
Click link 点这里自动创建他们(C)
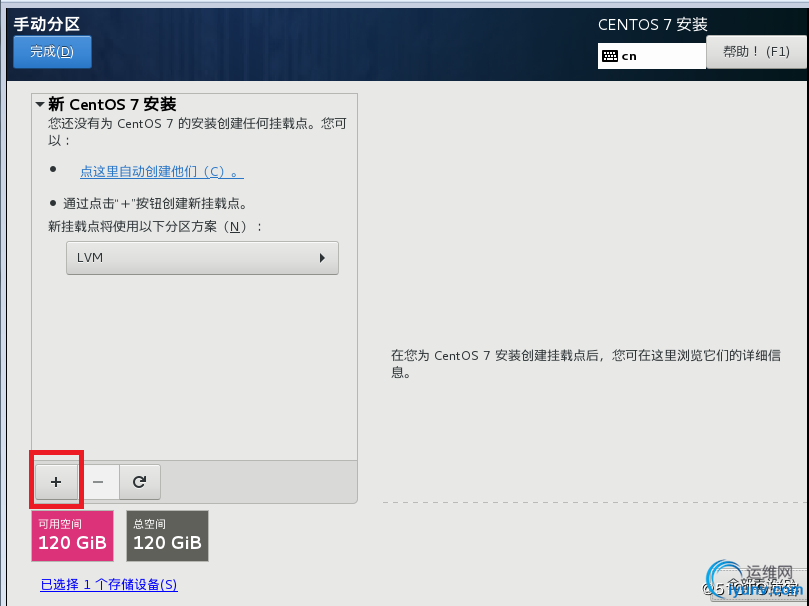tap(161, 171)
